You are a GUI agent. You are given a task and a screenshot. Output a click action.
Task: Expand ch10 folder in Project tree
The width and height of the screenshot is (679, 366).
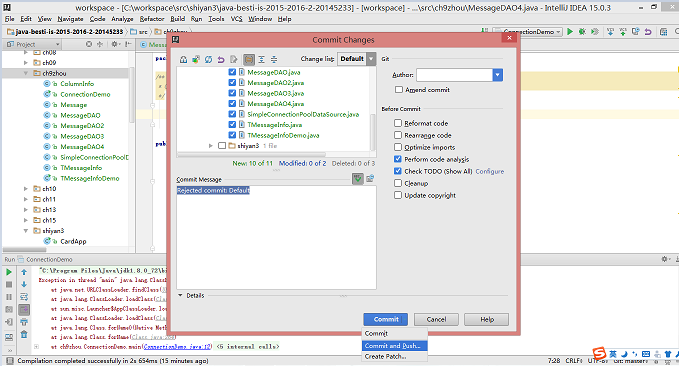pos(26,189)
